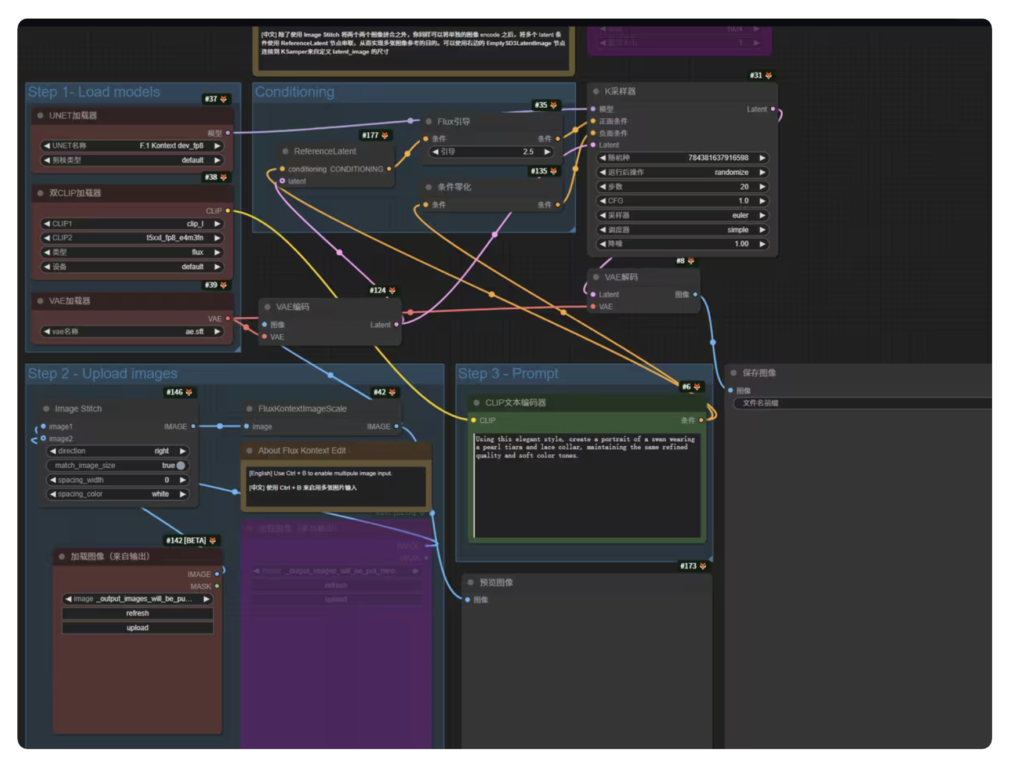Image resolution: width=1024 pixels, height=774 pixels.
Task: Select the Step 3 - Prompt group title
Action: tap(508, 374)
